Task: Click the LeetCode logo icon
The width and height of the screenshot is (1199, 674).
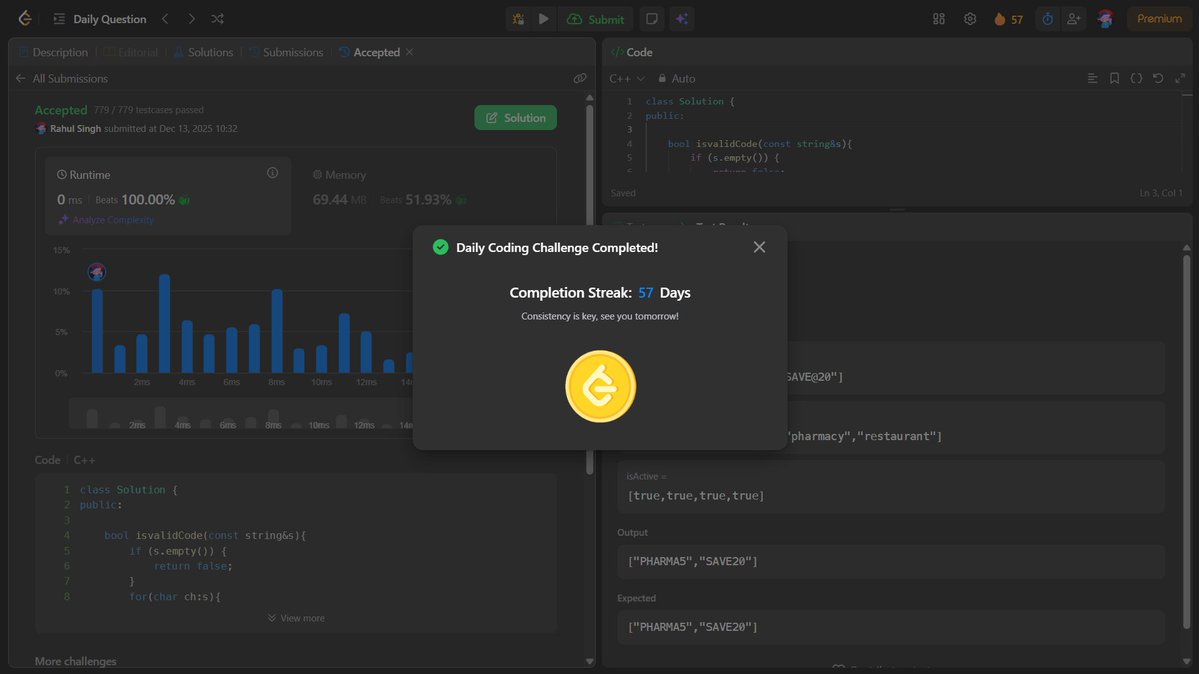Action: (24, 18)
